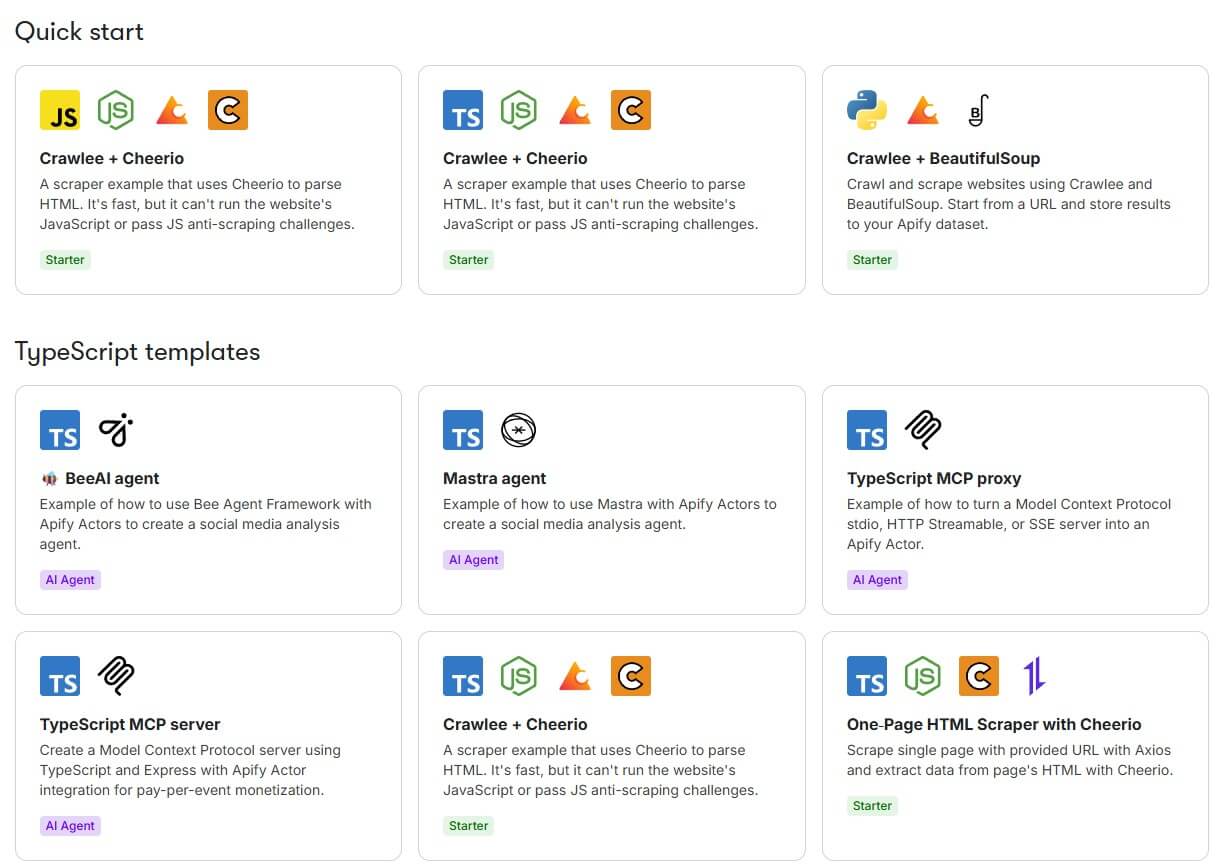Click Starter tag on Crawlee + BeautifulSoup card

[872, 260]
